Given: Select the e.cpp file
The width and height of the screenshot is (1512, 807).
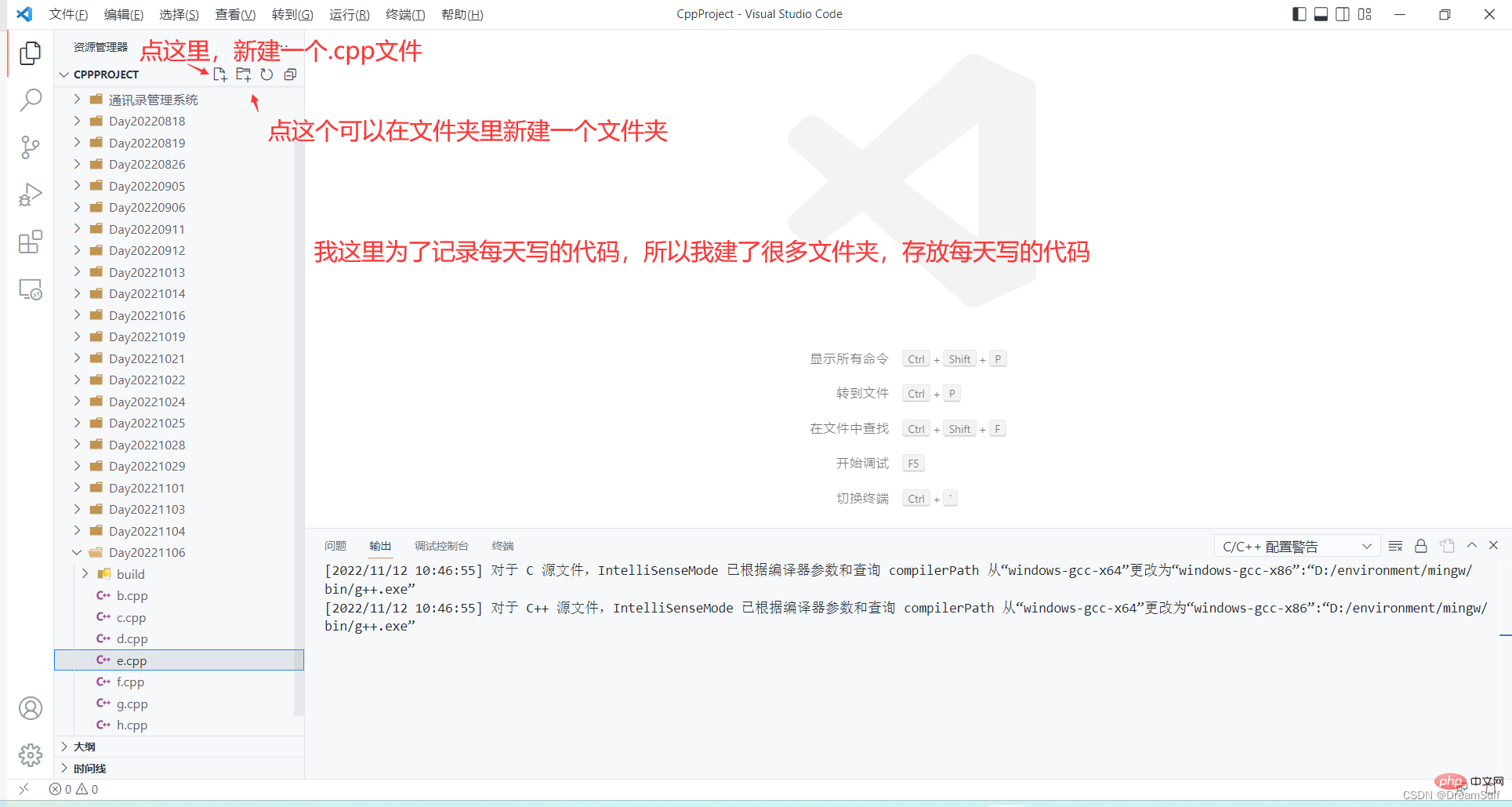Looking at the screenshot, I should click(x=132, y=660).
